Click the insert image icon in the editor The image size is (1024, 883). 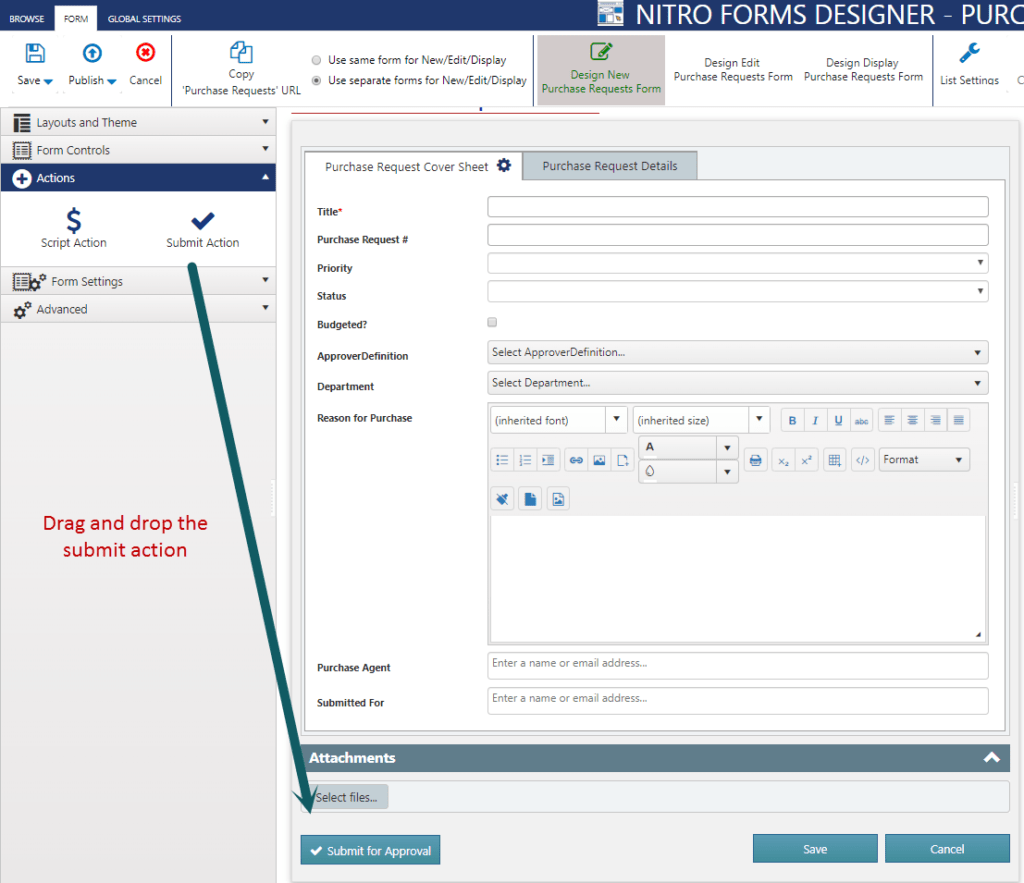pyautogui.click(x=600, y=459)
